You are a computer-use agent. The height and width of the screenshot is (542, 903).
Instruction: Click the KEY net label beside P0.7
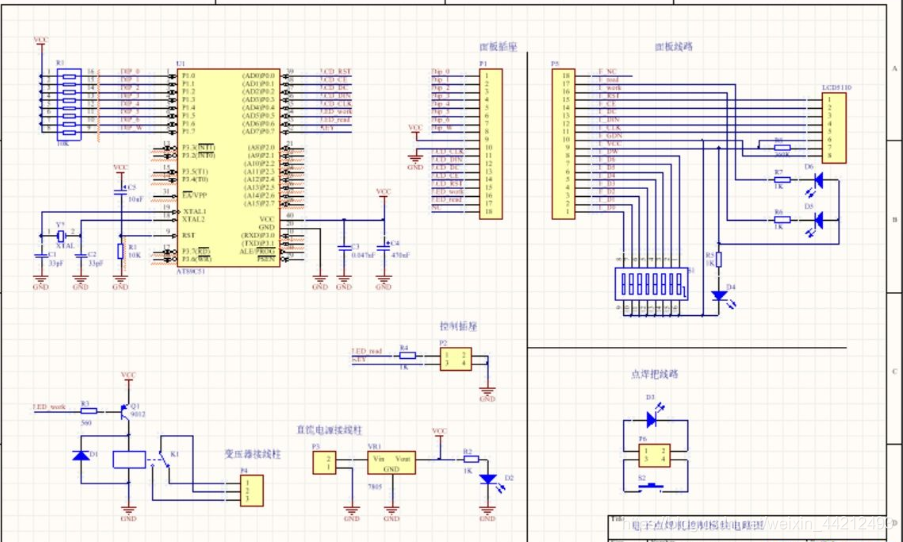tap(327, 128)
